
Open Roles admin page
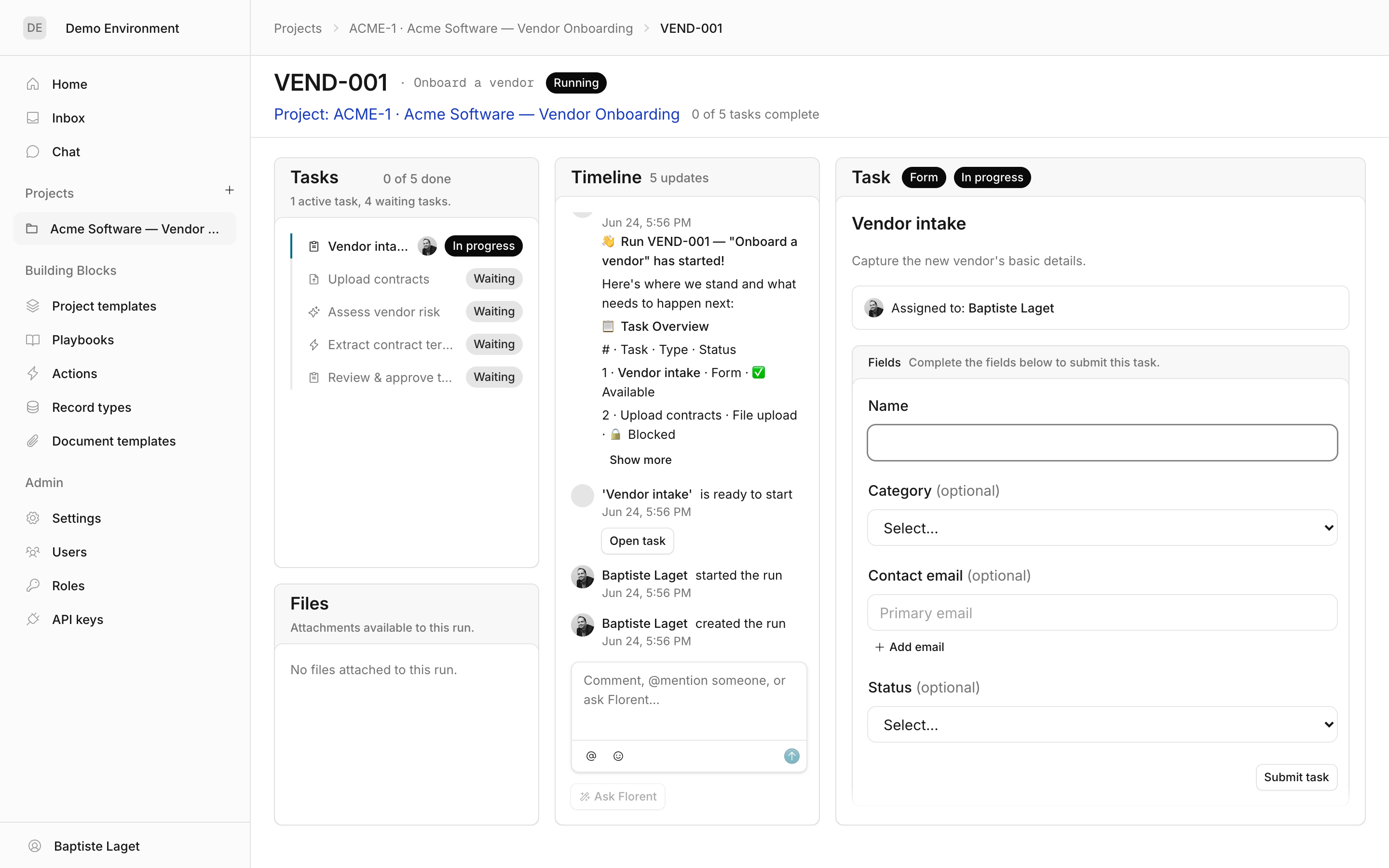click(124, 585)
